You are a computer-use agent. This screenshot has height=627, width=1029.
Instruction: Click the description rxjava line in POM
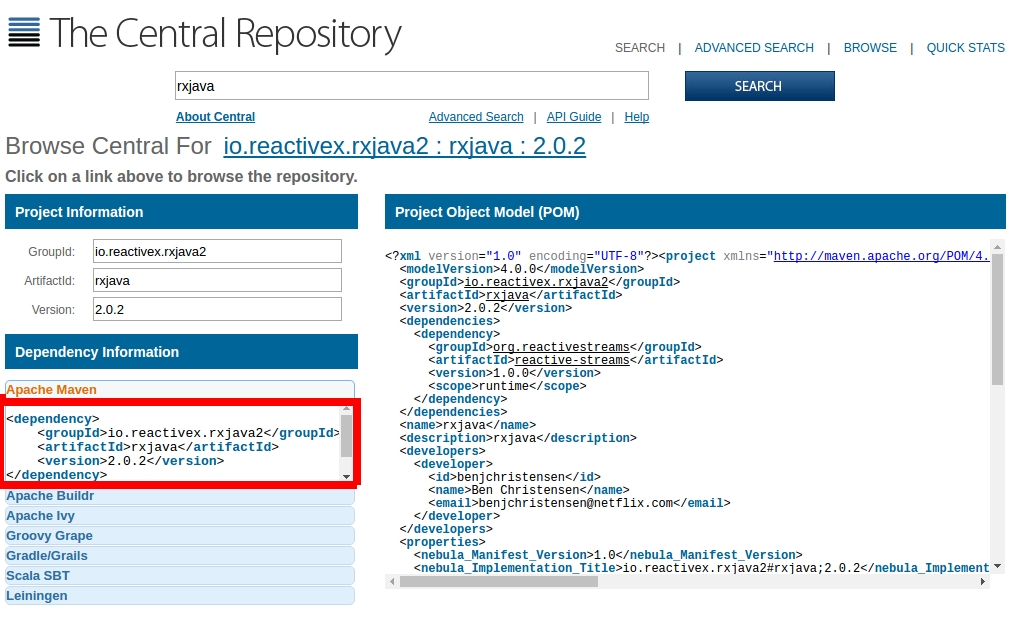point(518,438)
